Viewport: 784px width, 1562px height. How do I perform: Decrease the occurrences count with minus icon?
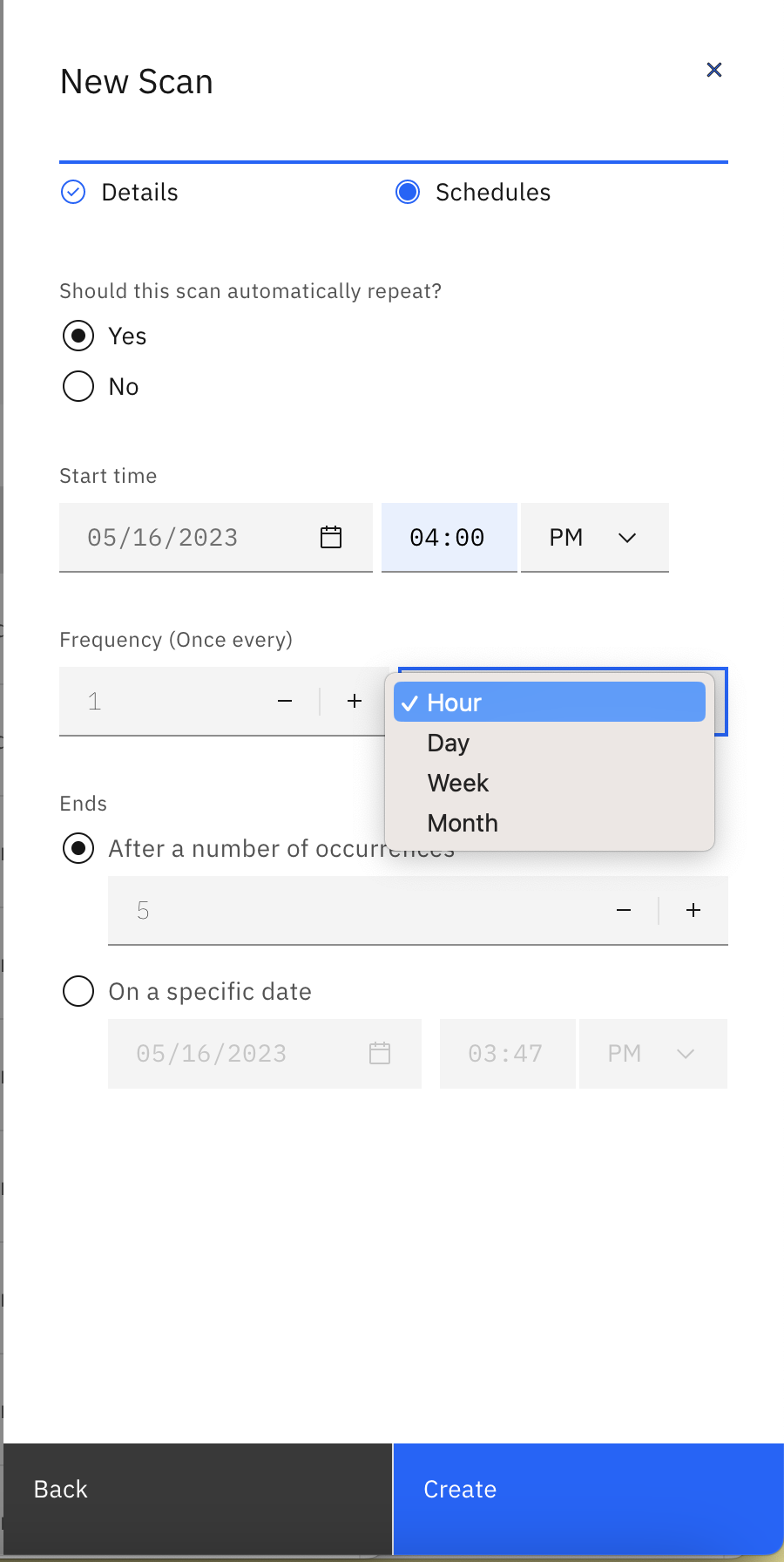pyautogui.click(x=624, y=910)
